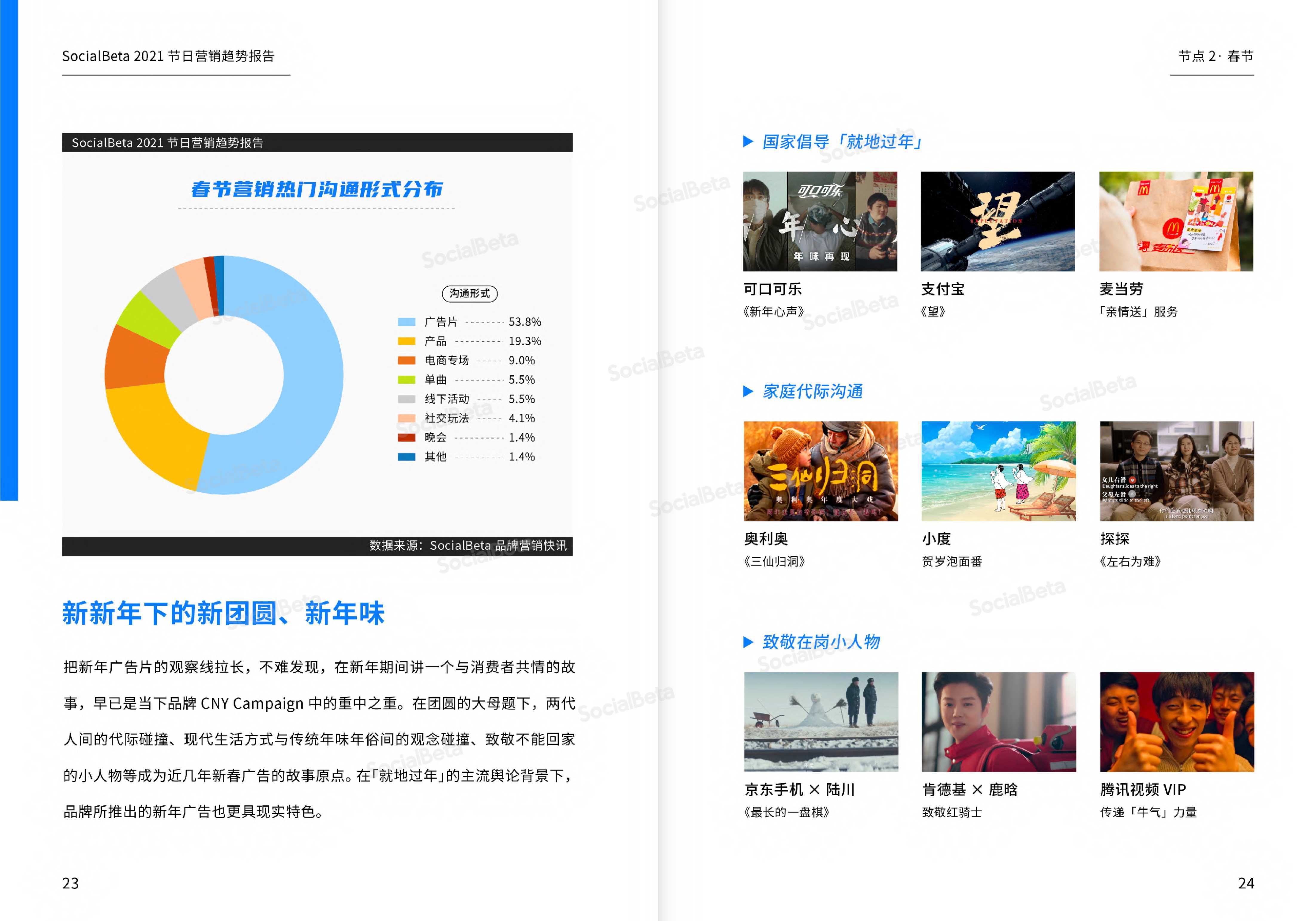Click the 4.1% value in legend

pyautogui.click(x=522, y=418)
